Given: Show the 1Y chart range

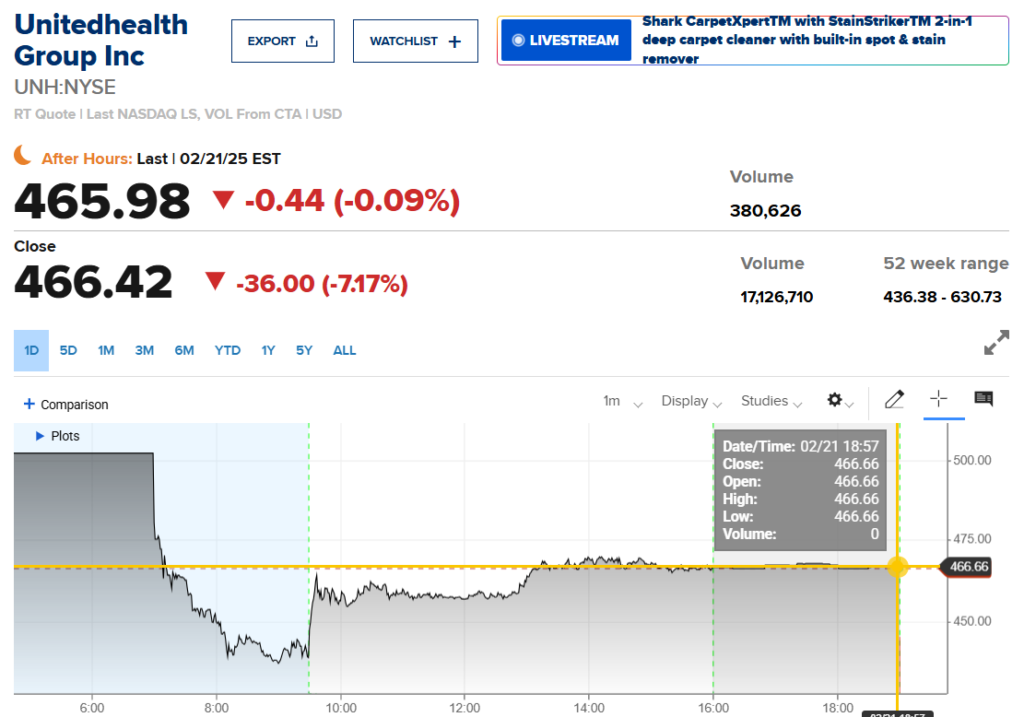Looking at the screenshot, I should pos(268,351).
